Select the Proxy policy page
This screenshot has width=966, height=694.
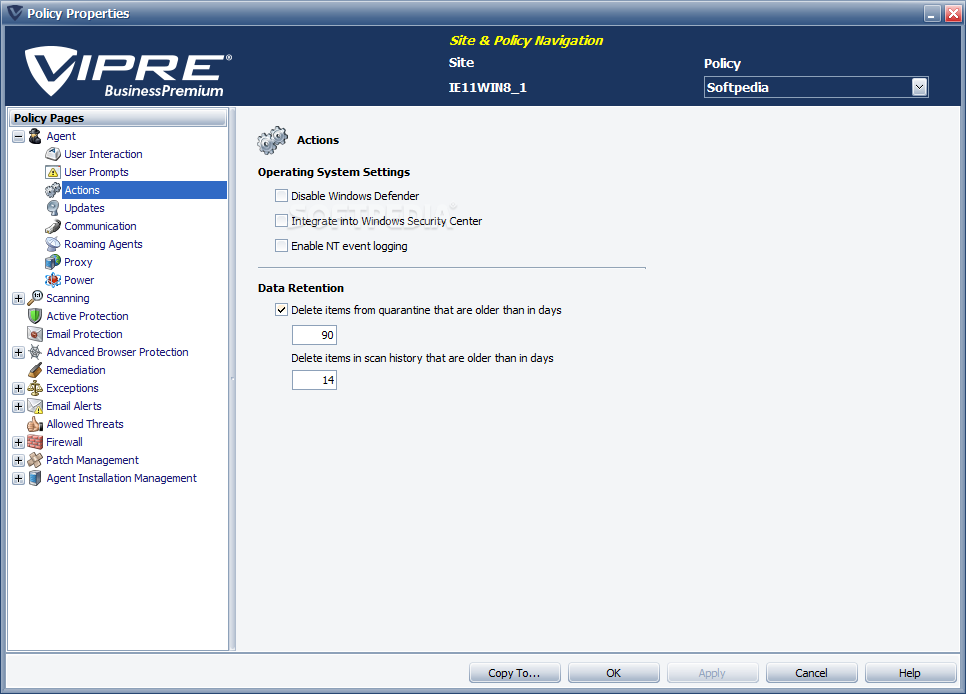coord(78,262)
